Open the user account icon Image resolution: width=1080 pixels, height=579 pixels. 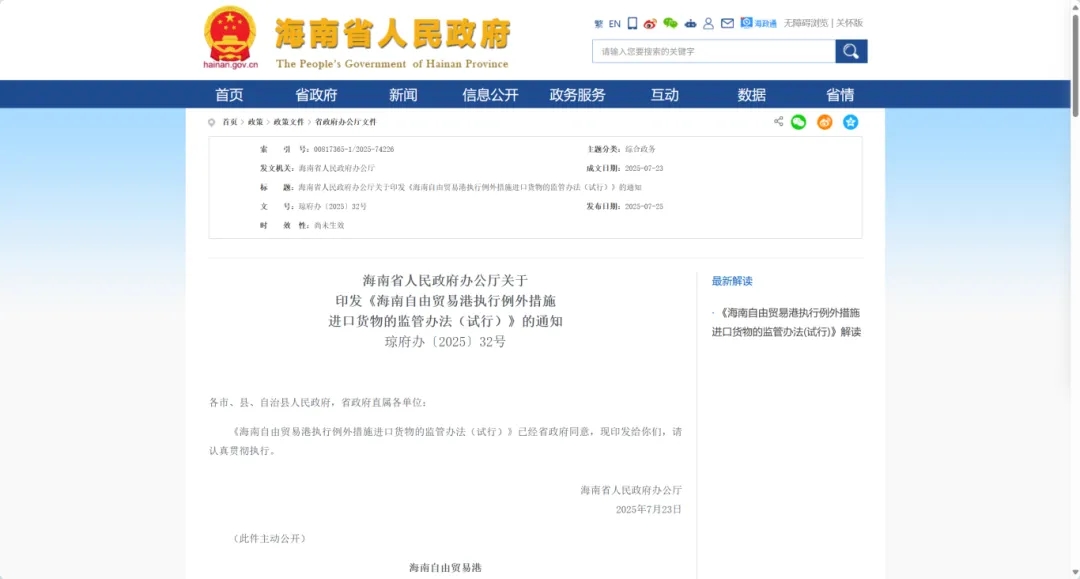coord(708,23)
